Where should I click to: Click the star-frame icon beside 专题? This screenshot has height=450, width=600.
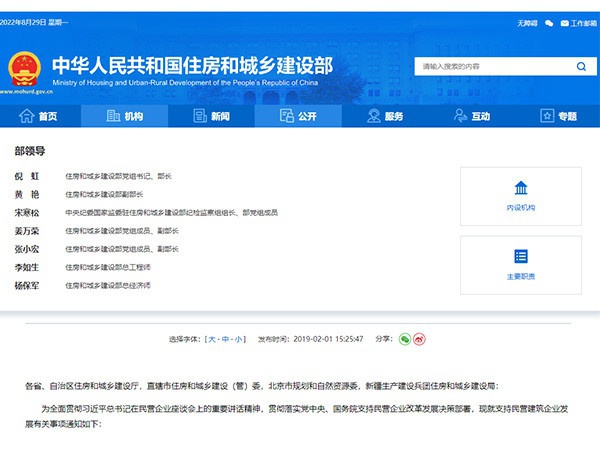click(x=547, y=116)
